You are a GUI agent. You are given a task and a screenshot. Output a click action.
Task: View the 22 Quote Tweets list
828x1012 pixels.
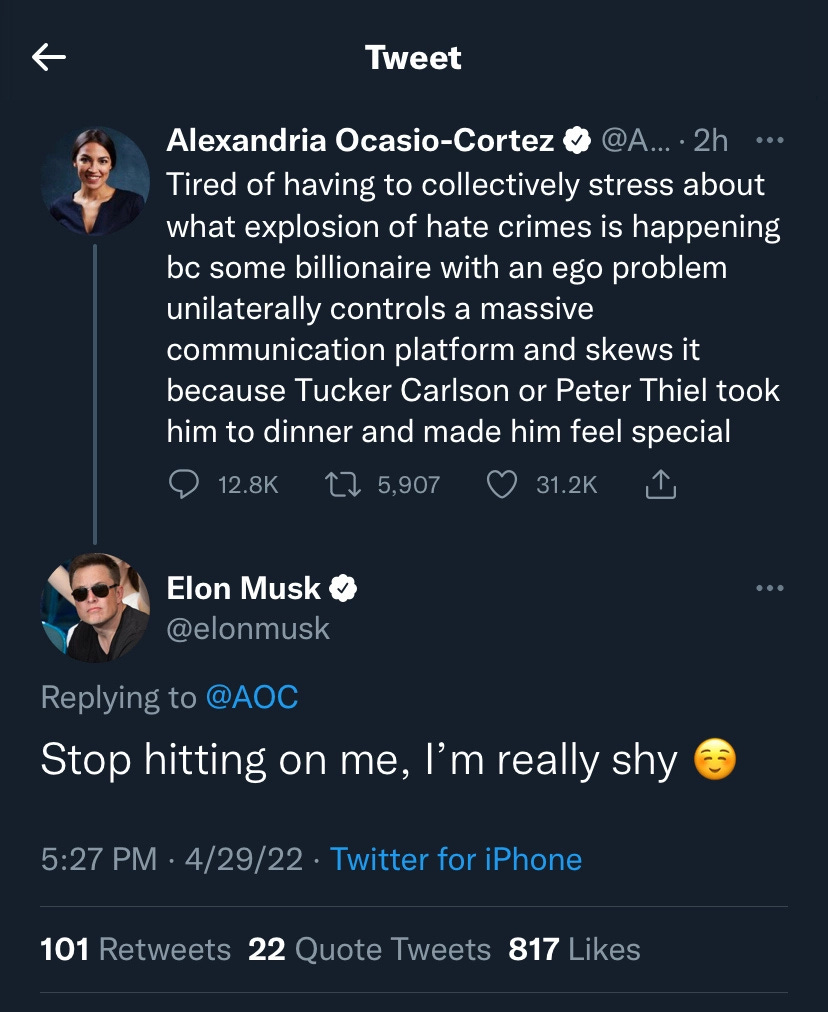click(369, 949)
